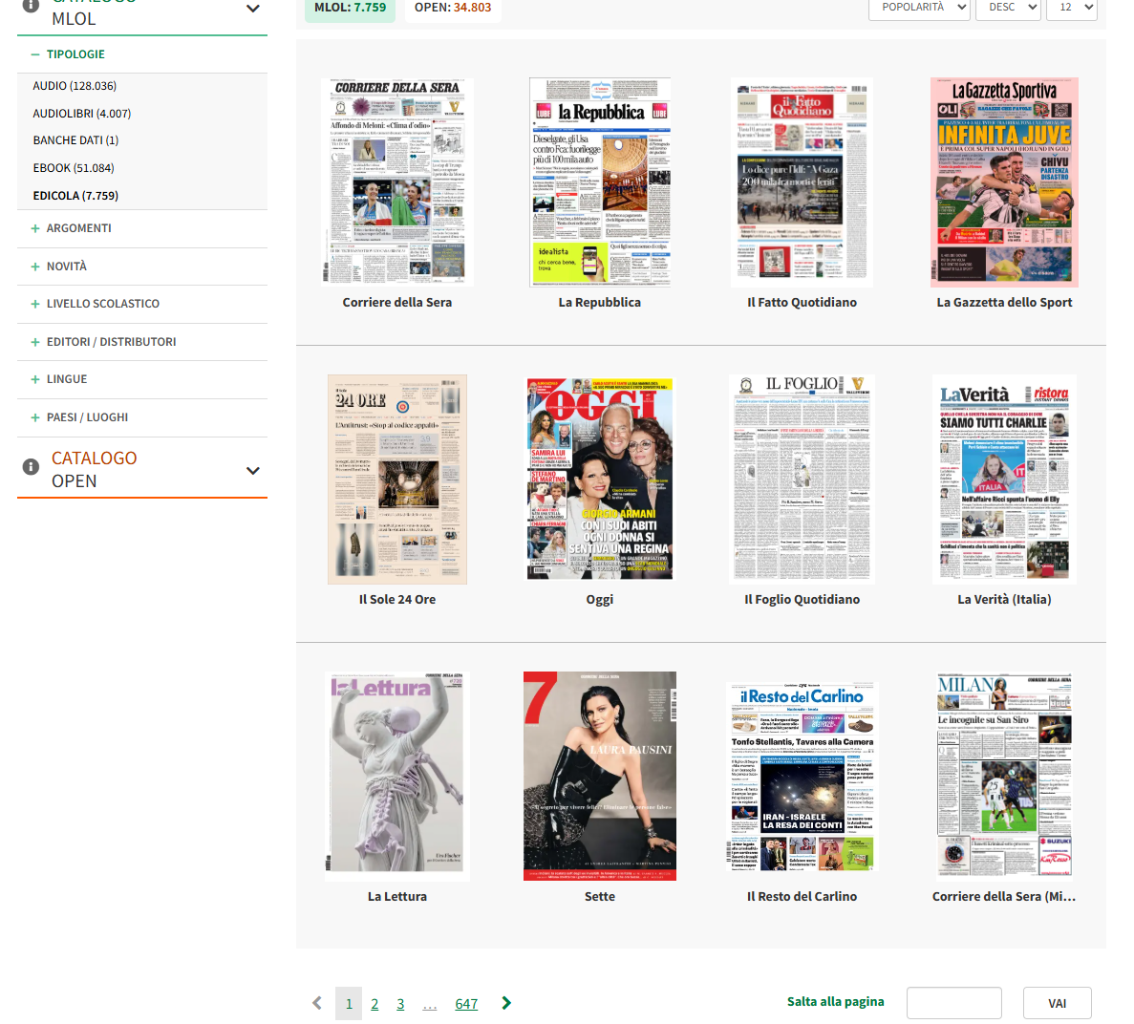1134x1024 pixels.
Task: Collapse the Tipologie section
Action: [69, 54]
